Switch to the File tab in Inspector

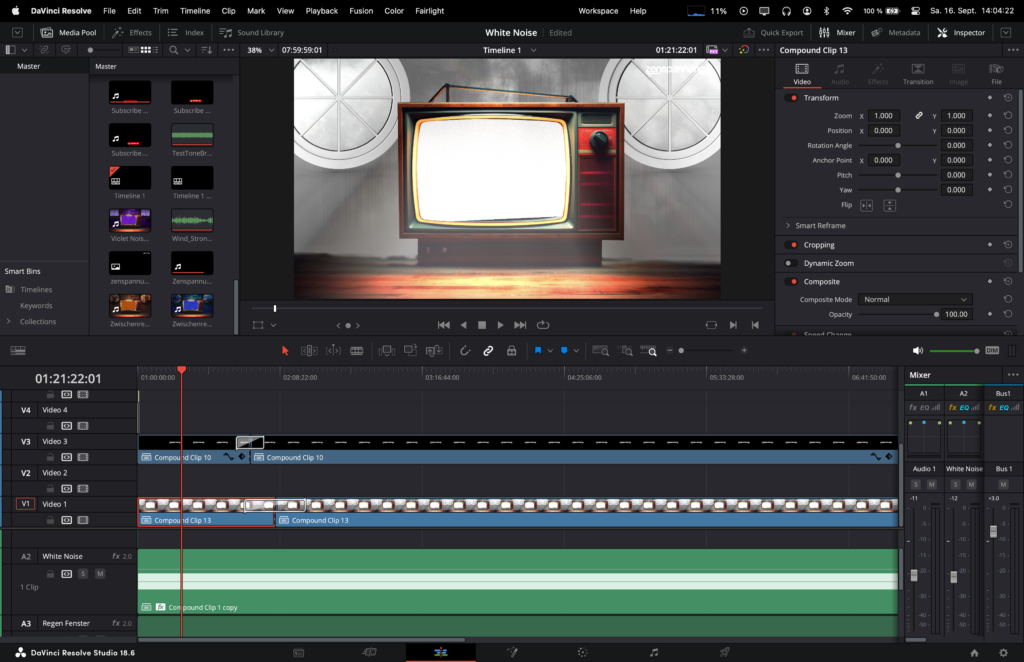point(996,74)
